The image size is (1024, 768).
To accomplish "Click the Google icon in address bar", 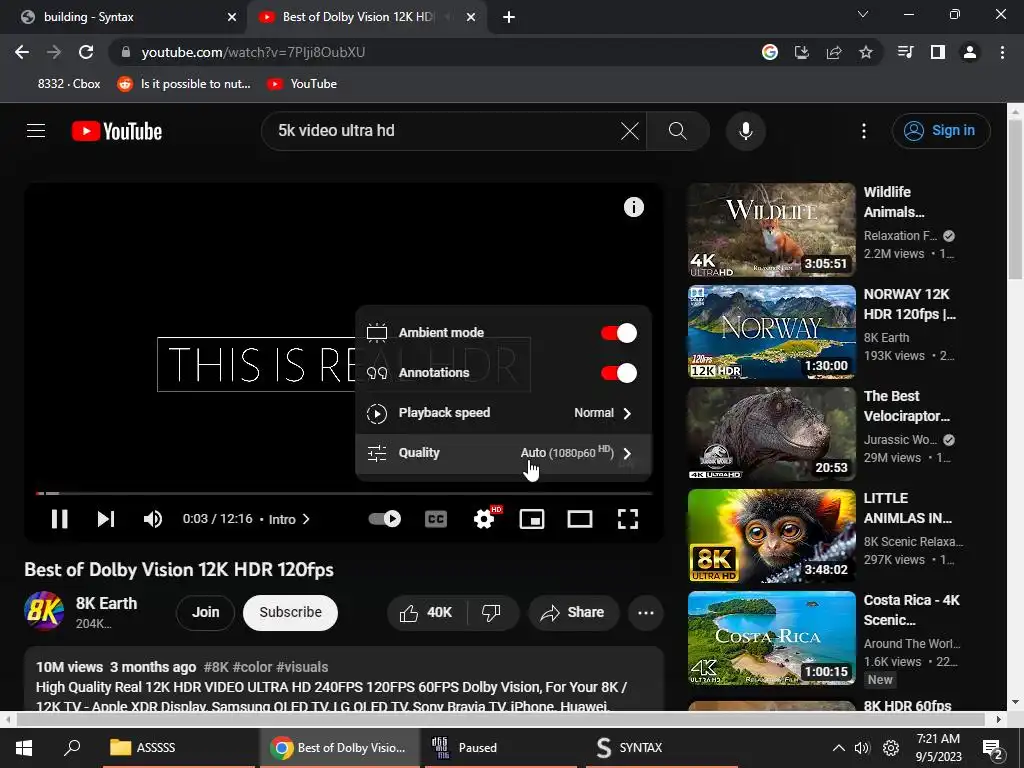I will click(x=770, y=52).
